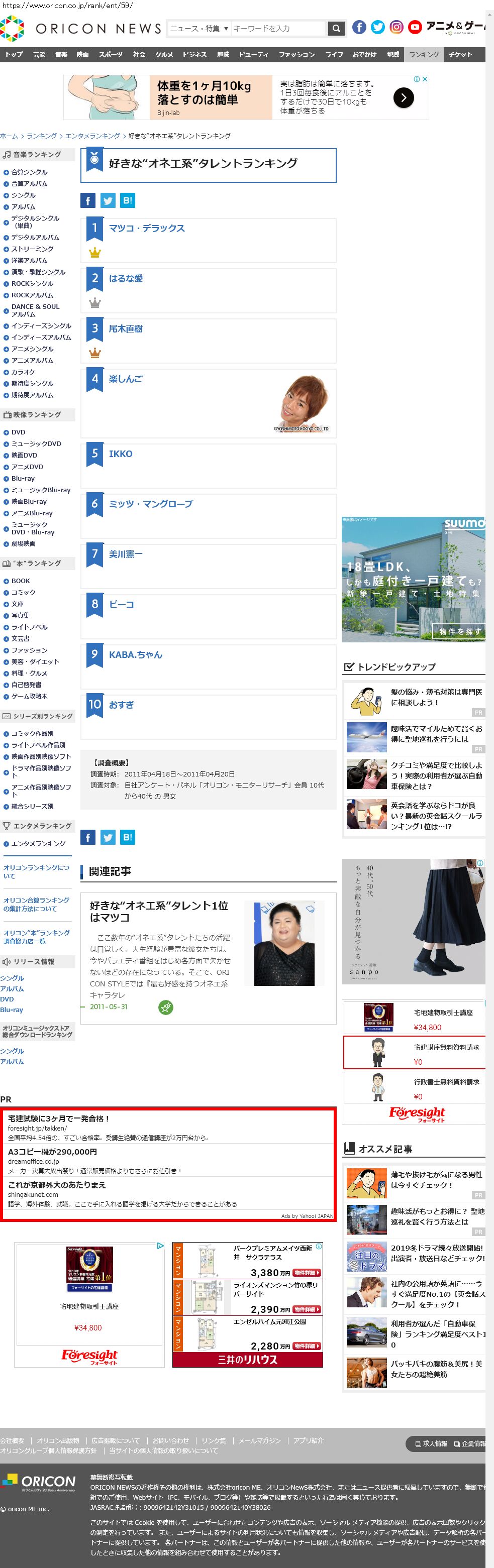Open マツコ・デラックス rank 1 link
494x1568 pixels.
(x=146, y=228)
